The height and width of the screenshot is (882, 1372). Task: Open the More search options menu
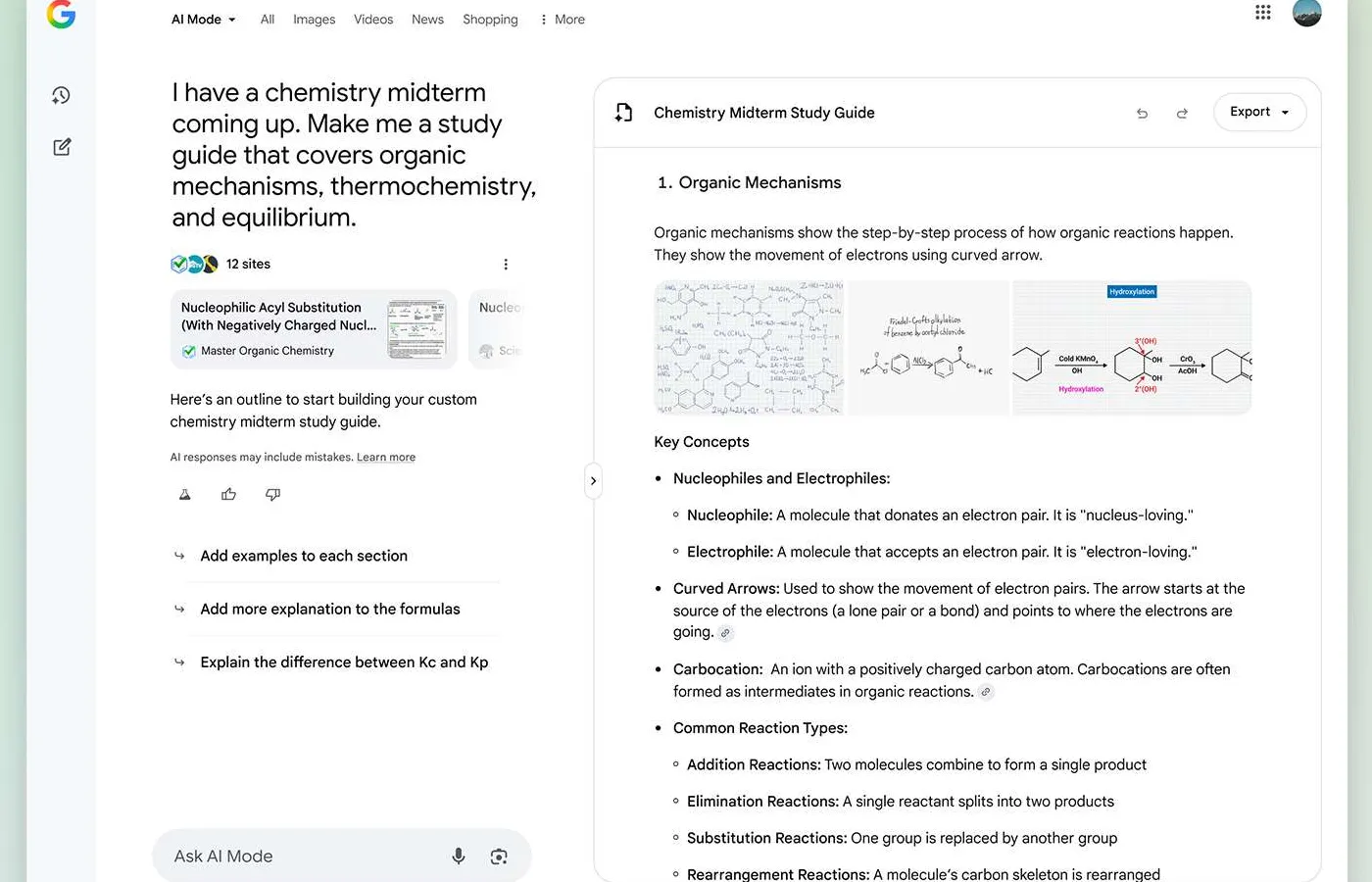563,20
